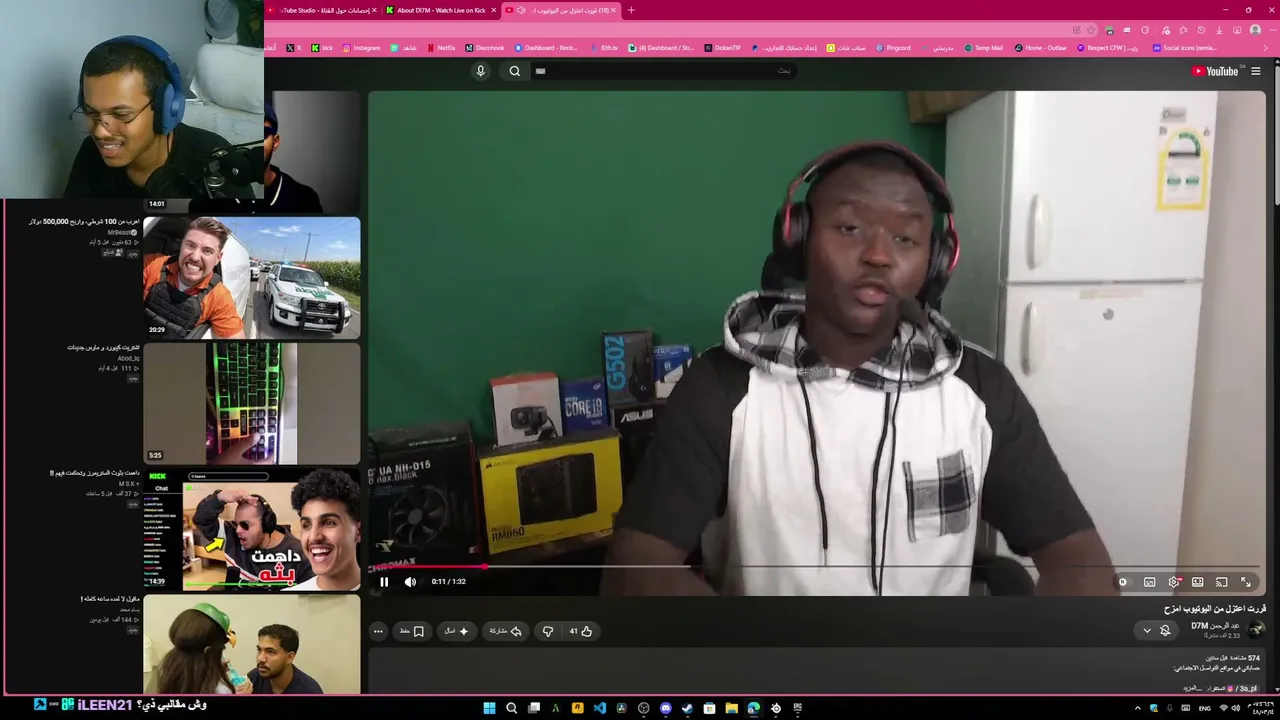Search with voice microphone button

pyautogui.click(x=480, y=71)
